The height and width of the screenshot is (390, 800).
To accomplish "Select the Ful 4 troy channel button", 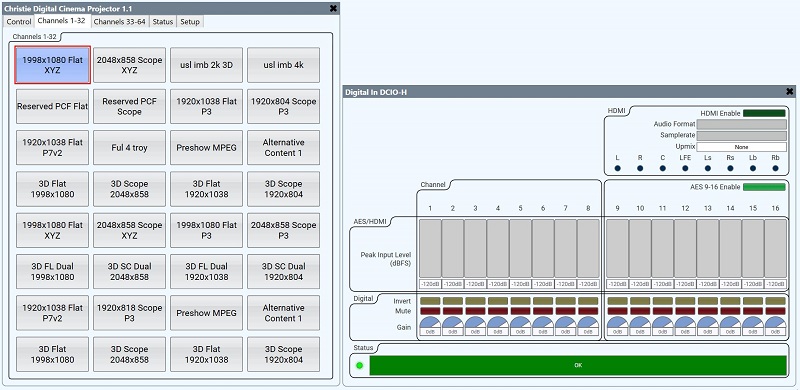I will click(x=130, y=148).
